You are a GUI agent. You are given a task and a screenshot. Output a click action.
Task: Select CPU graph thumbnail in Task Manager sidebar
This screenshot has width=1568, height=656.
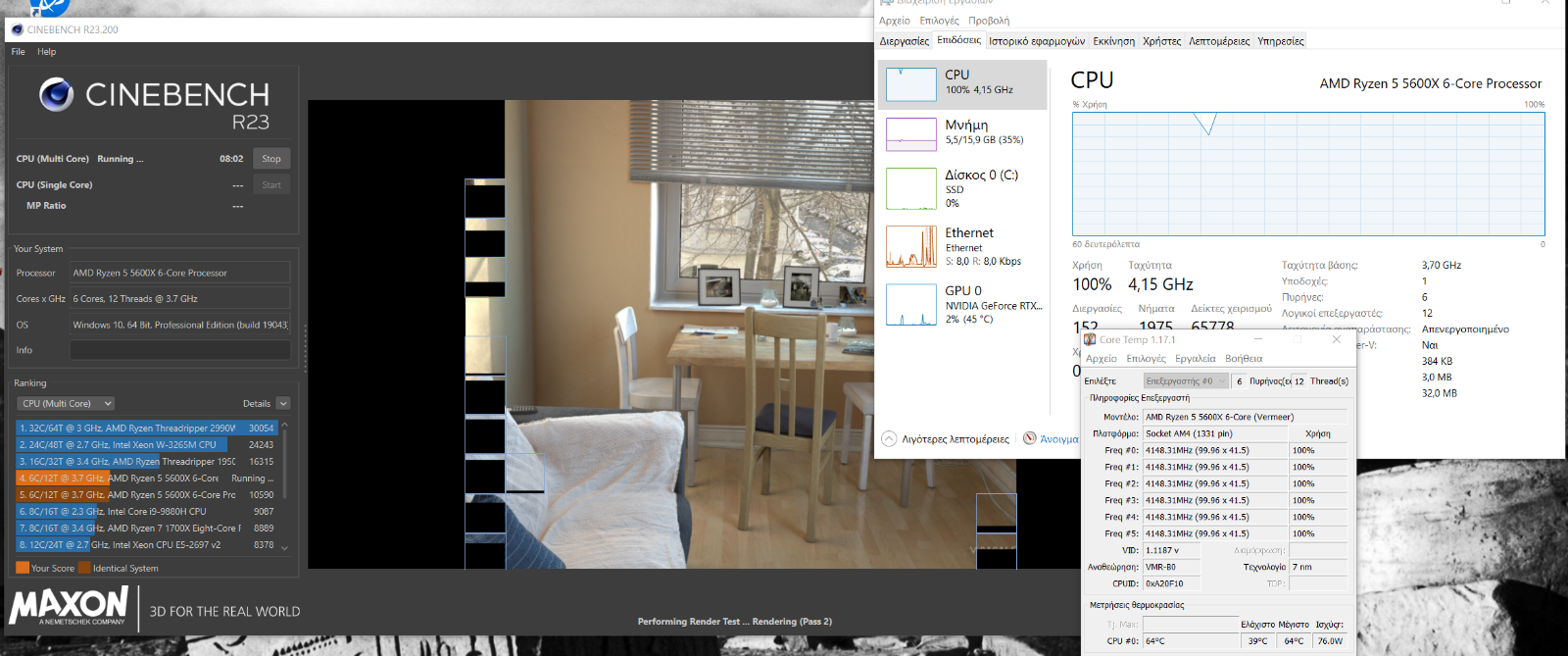click(911, 84)
